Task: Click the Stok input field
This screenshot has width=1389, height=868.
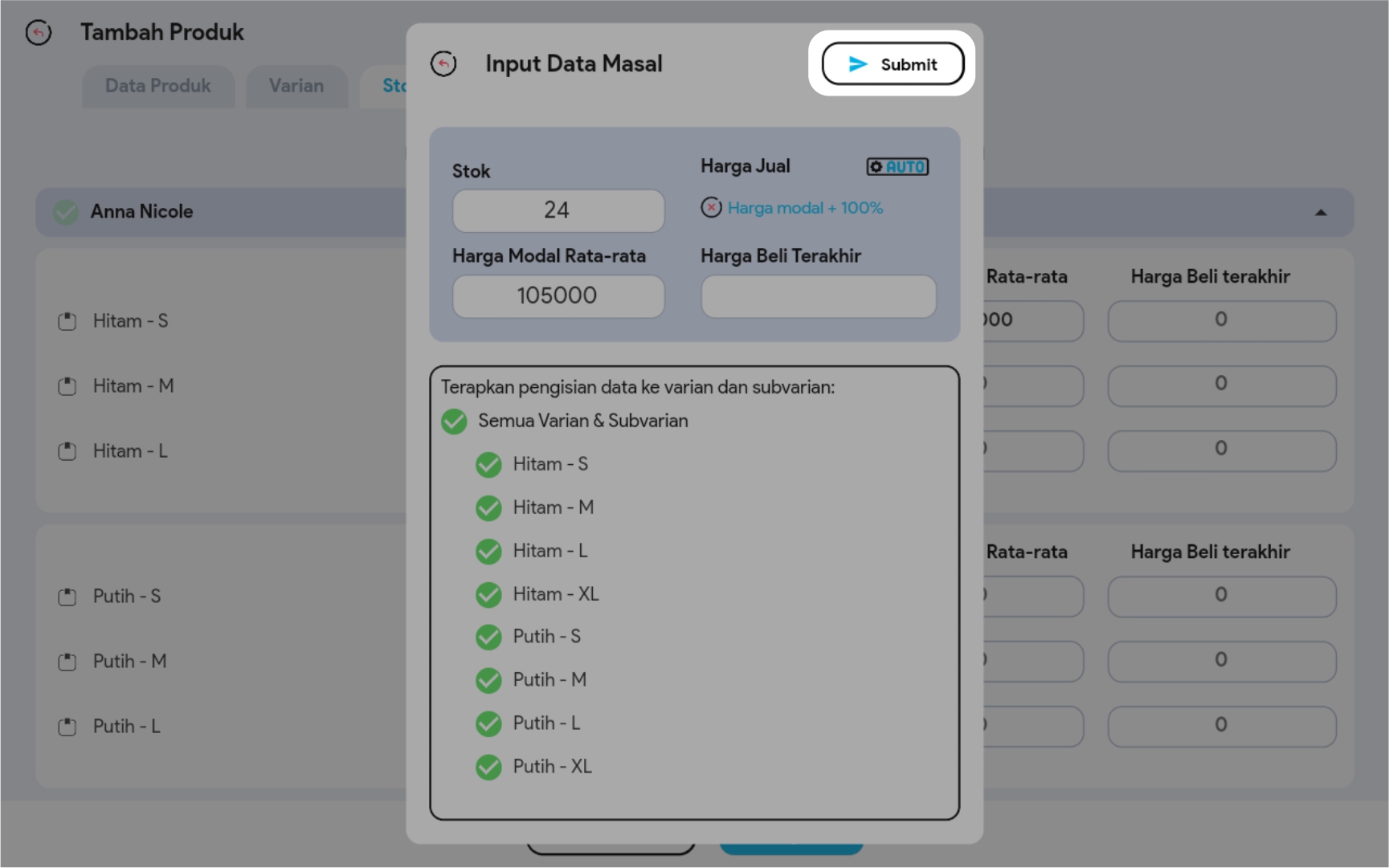Action: (x=558, y=210)
